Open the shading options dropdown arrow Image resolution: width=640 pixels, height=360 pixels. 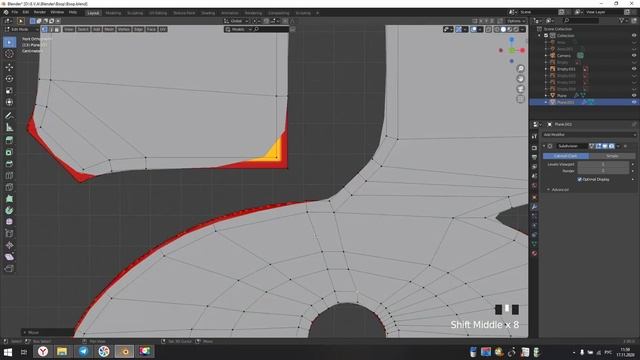[x=522, y=29]
